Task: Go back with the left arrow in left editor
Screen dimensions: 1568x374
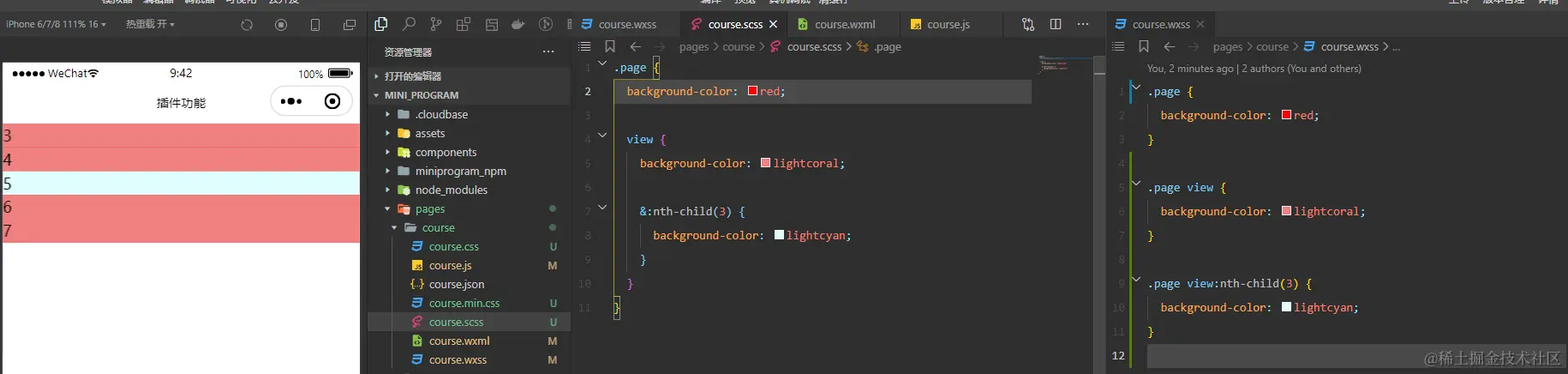Action: click(x=636, y=46)
